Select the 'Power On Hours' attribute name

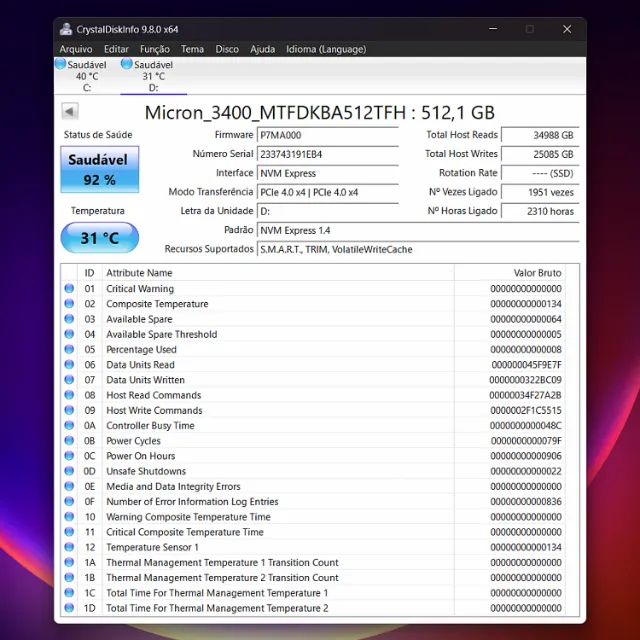pos(140,456)
